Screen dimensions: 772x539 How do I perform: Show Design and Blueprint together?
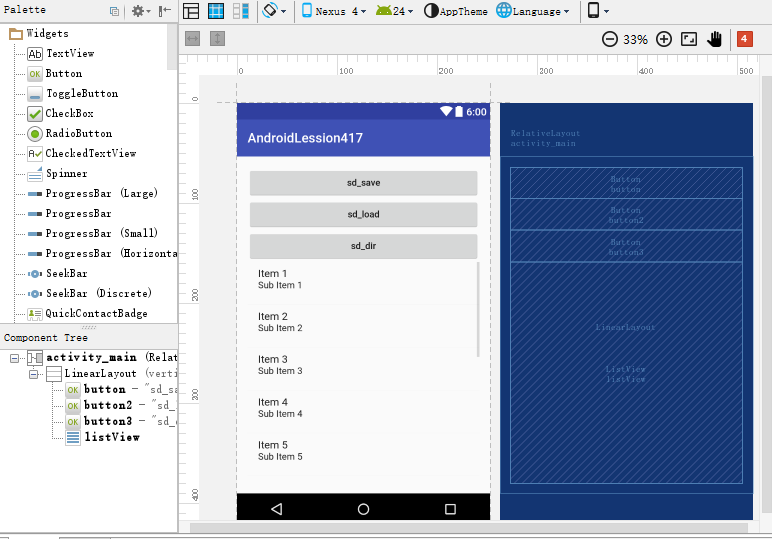241,11
